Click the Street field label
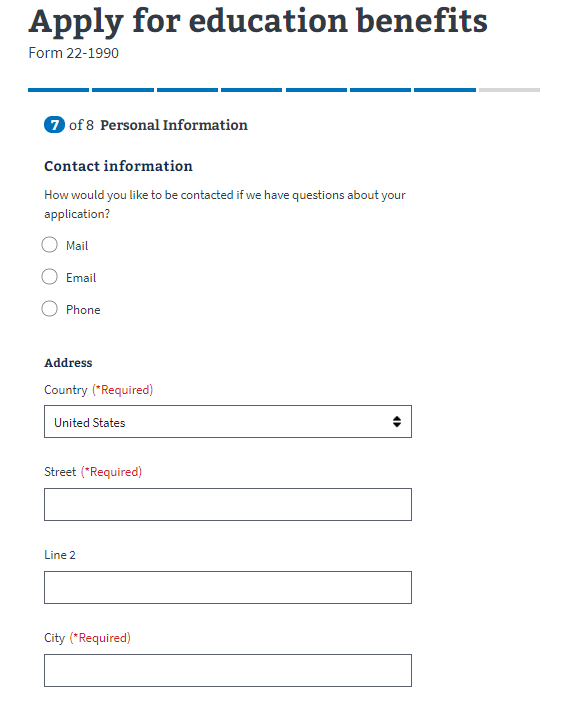Viewport: 563px width, 704px height. (x=60, y=472)
